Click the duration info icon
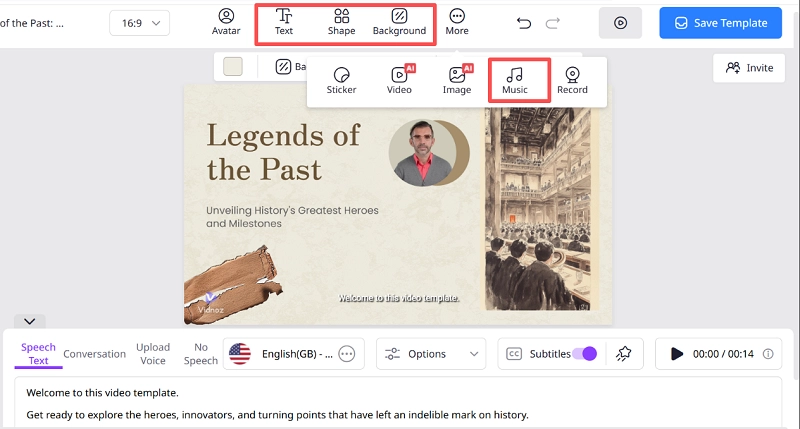Viewport: 800px width, 429px height. click(768, 354)
